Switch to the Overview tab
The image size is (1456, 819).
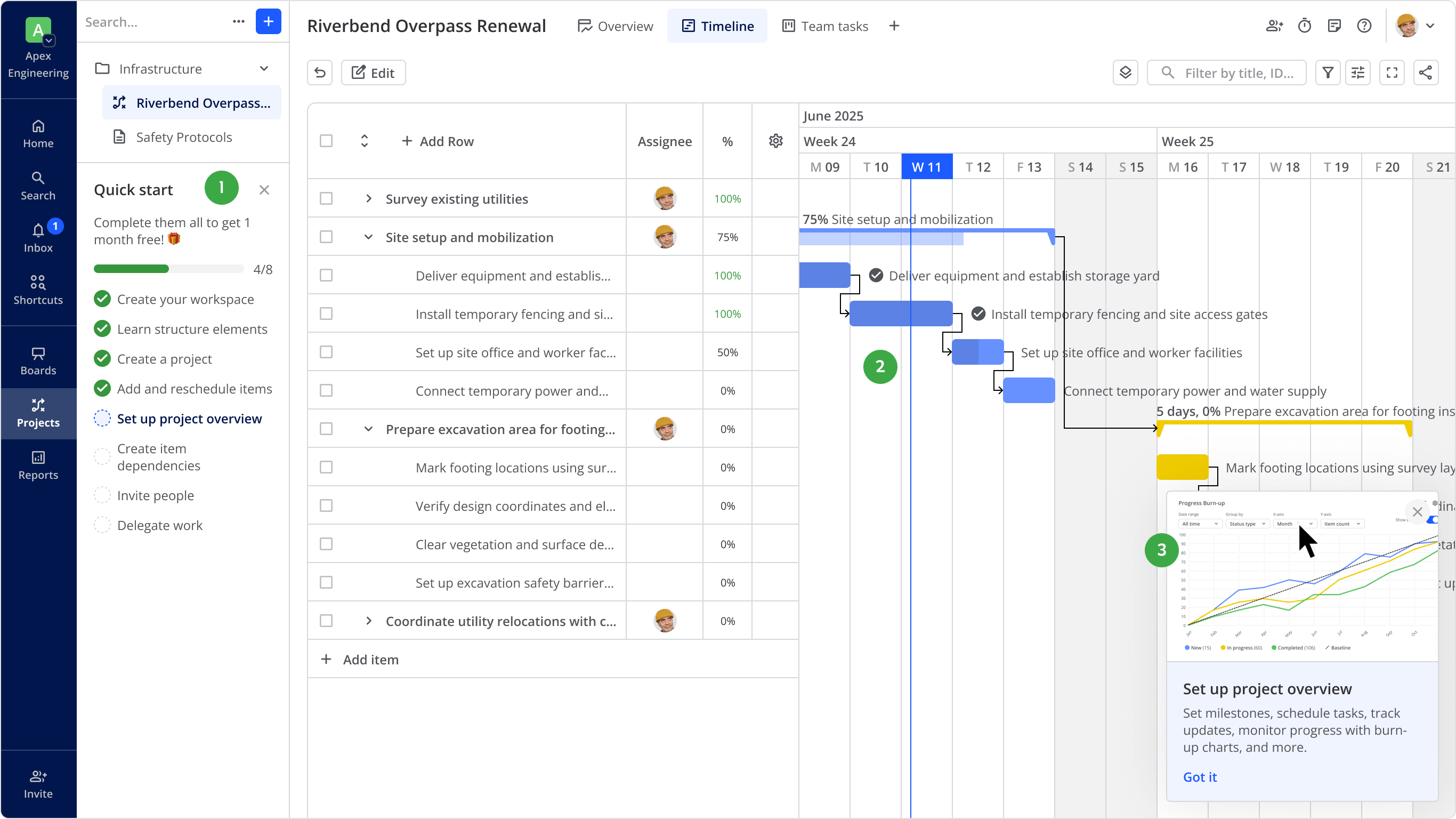pyautogui.click(x=615, y=26)
